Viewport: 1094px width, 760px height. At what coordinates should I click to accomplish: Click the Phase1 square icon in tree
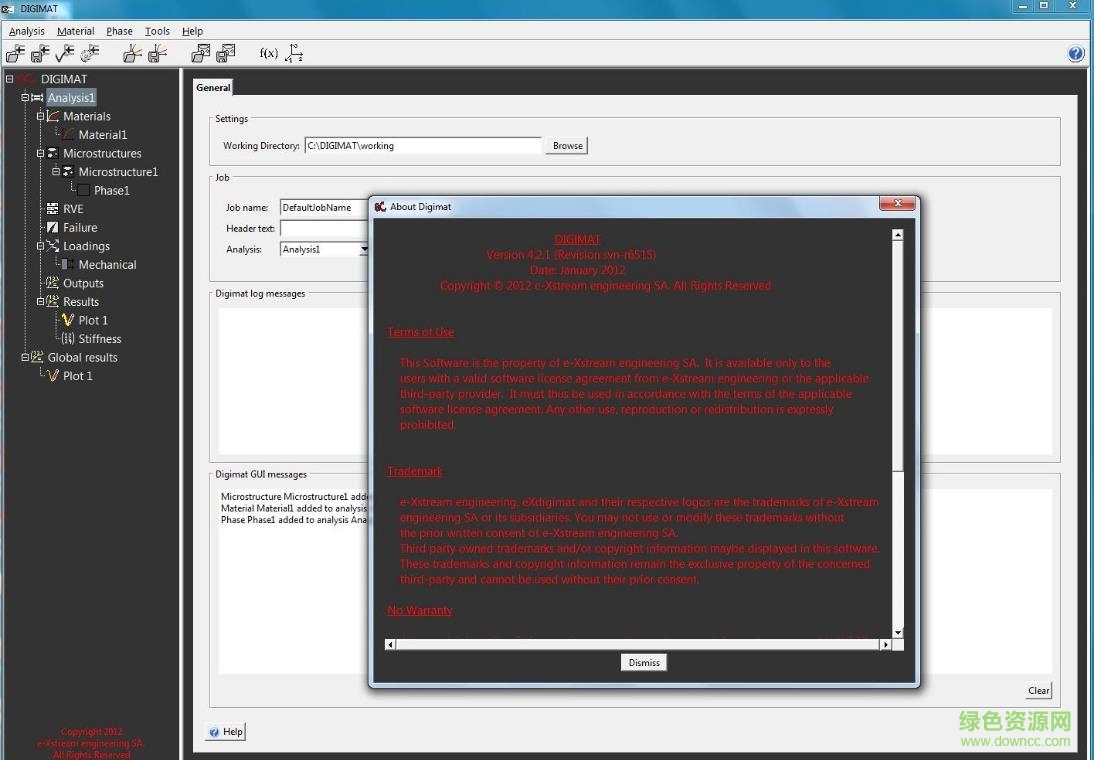(x=84, y=190)
